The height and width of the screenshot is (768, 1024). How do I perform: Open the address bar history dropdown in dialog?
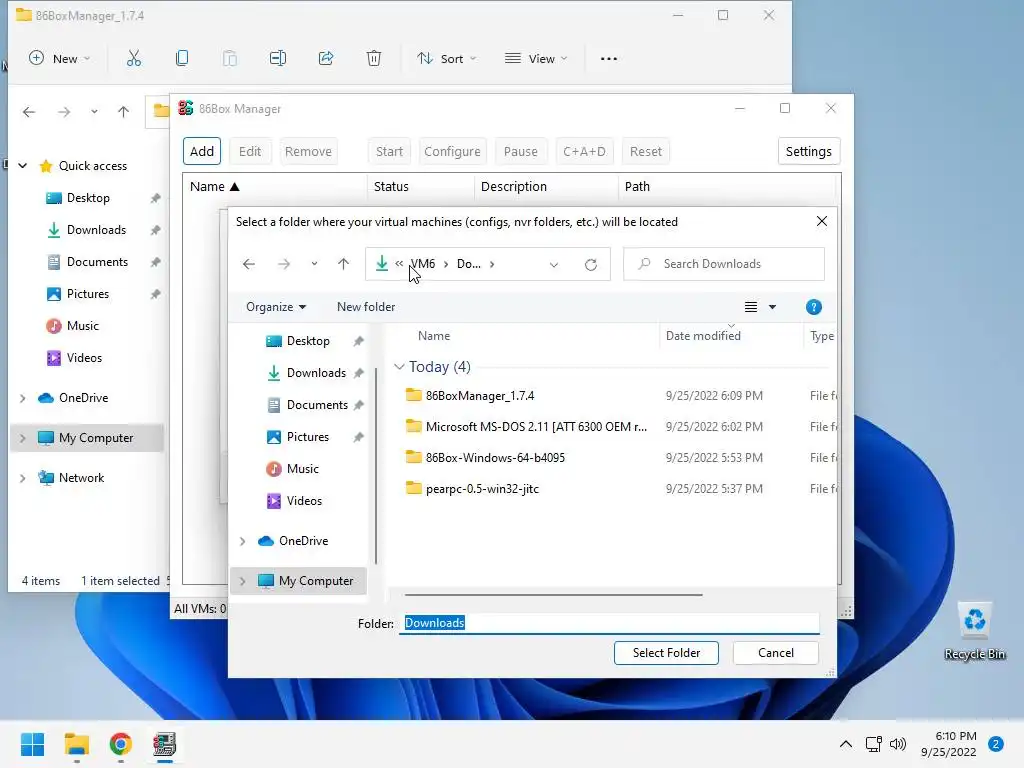pos(554,264)
